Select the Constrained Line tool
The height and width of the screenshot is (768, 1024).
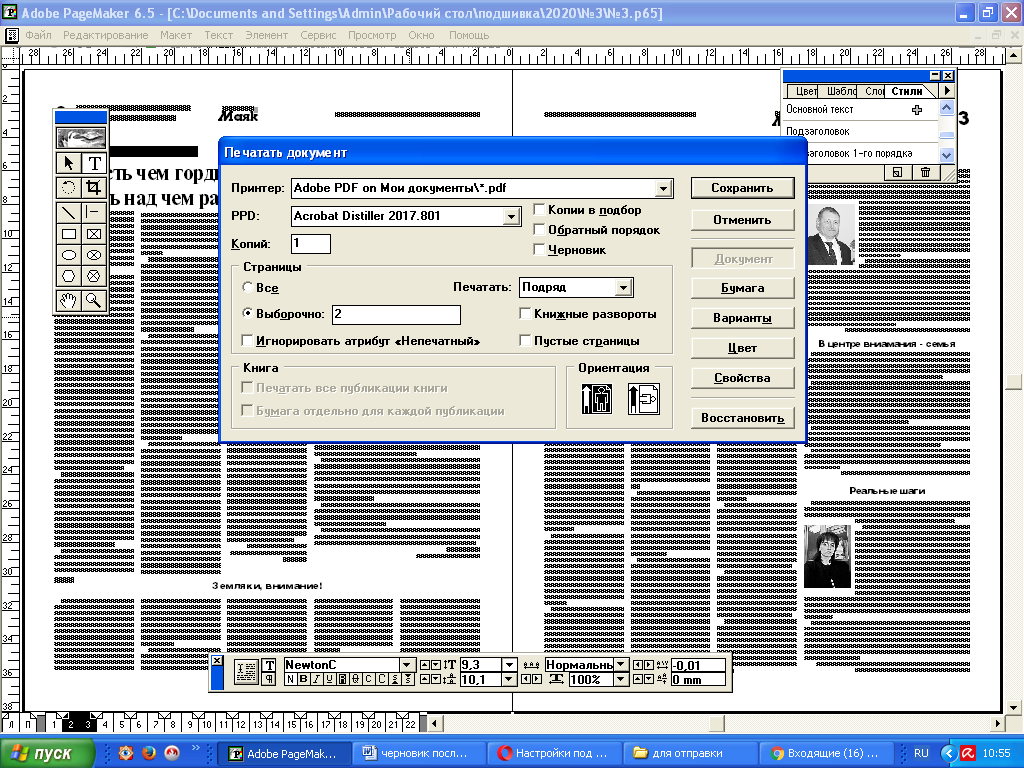click(x=94, y=212)
